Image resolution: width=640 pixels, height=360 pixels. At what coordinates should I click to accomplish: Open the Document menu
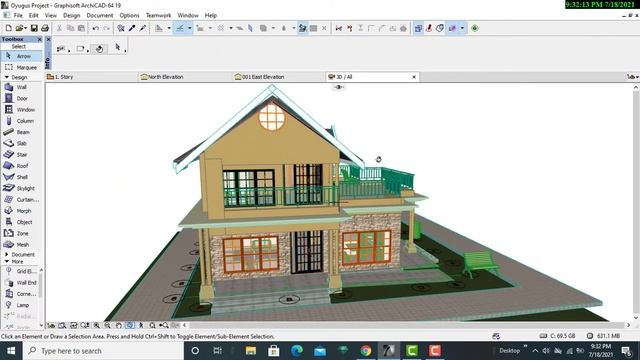click(x=100, y=16)
